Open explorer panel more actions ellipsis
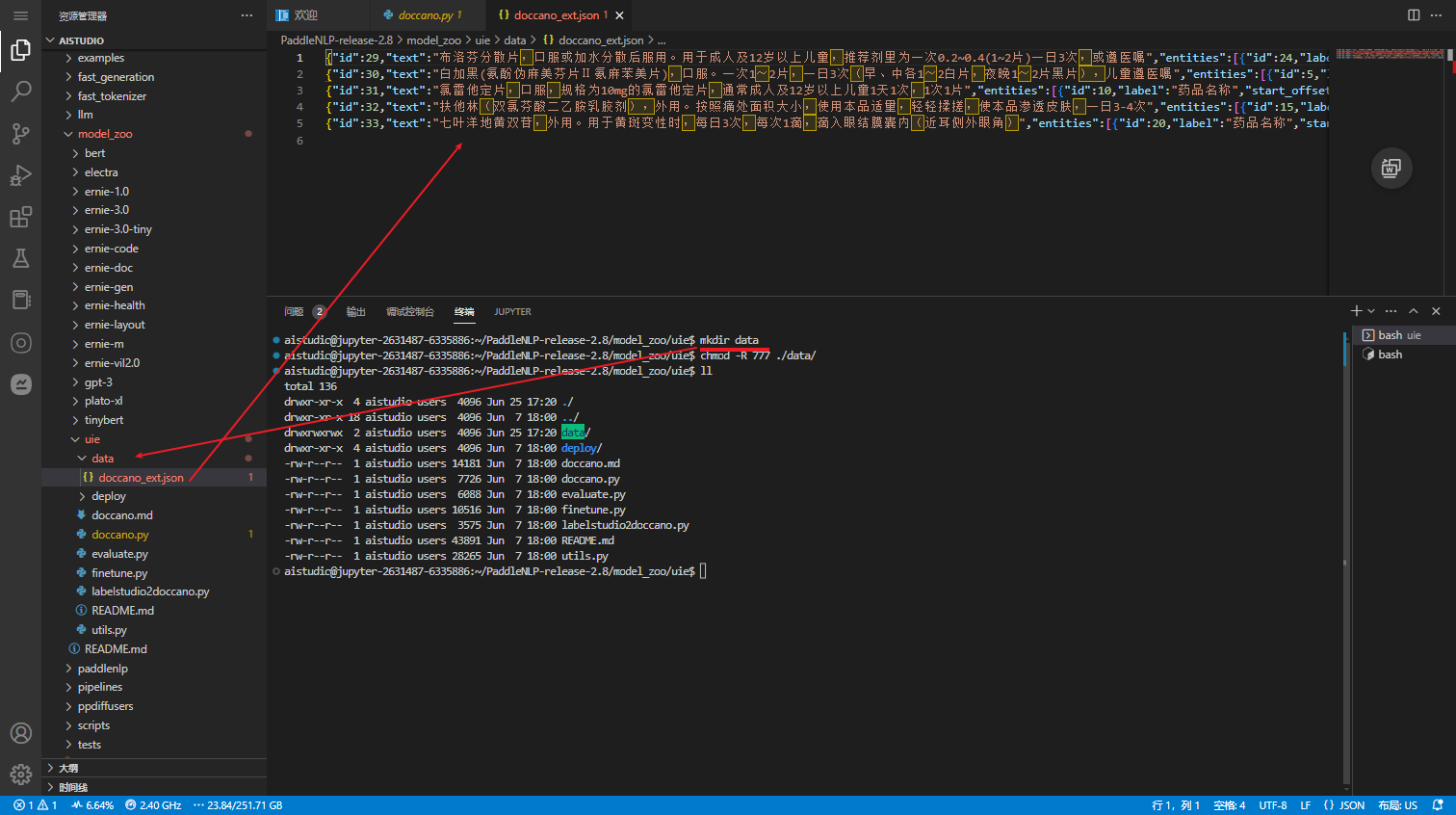 tap(247, 15)
